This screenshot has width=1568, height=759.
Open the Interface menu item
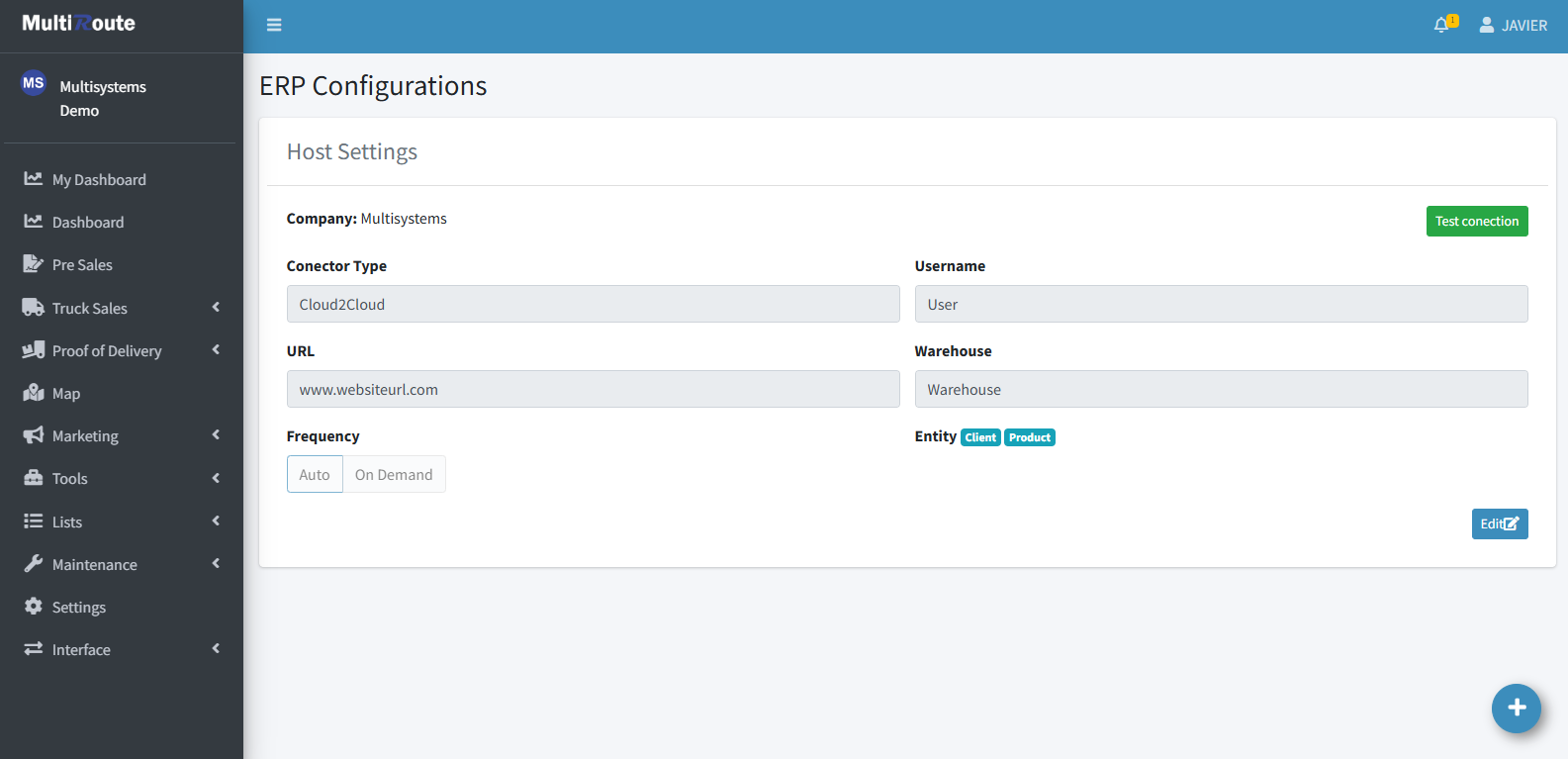[81, 649]
